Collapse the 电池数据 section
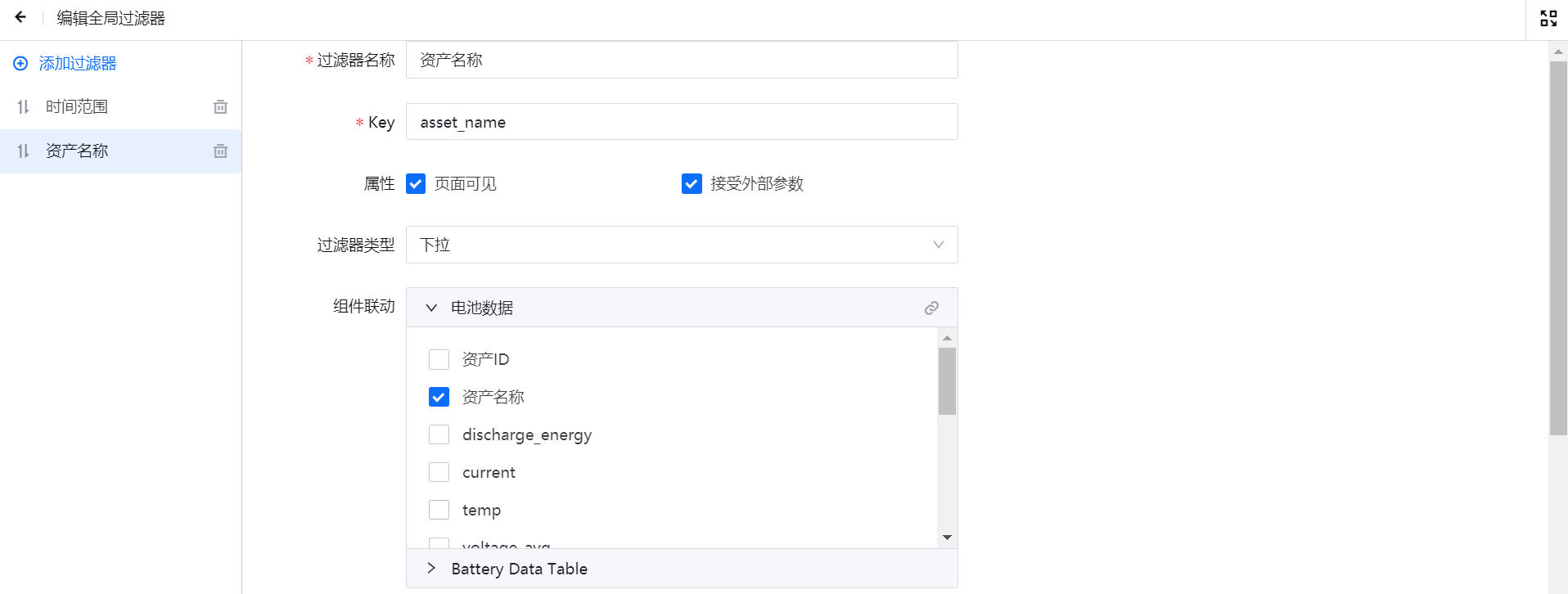1568x594 pixels. click(x=431, y=308)
